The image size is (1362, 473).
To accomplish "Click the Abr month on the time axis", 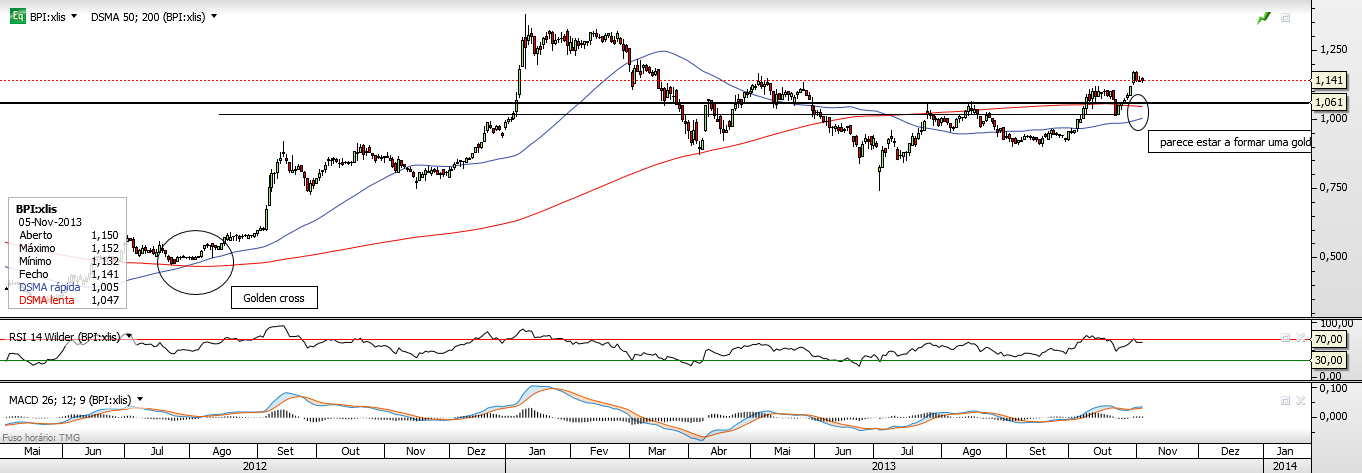I will point(720,451).
